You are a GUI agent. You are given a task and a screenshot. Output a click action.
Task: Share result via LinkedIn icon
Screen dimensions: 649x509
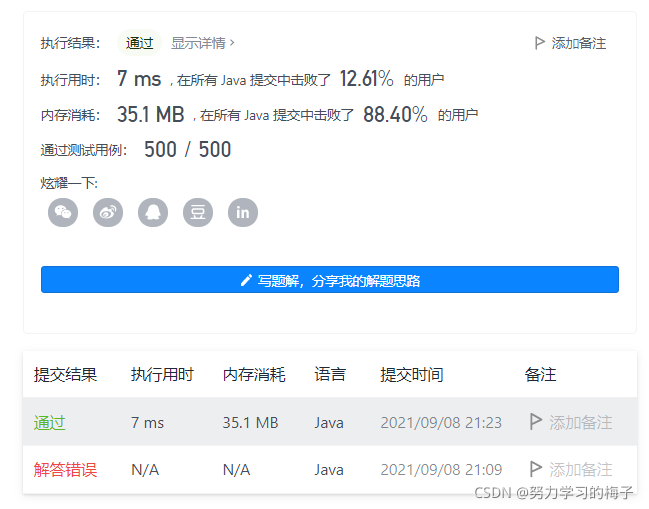coord(243,212)
